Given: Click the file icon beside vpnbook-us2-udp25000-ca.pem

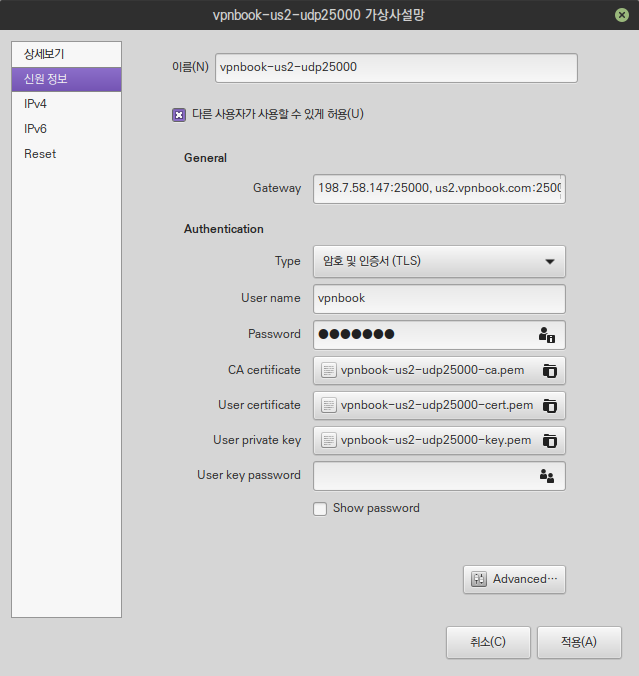Looking at the screenshot, I should [x=328, y=371].
